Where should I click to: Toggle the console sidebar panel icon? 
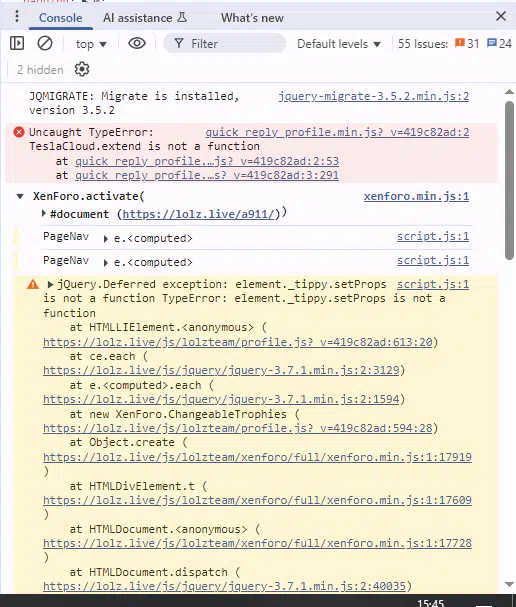click(x=17, y=43)
